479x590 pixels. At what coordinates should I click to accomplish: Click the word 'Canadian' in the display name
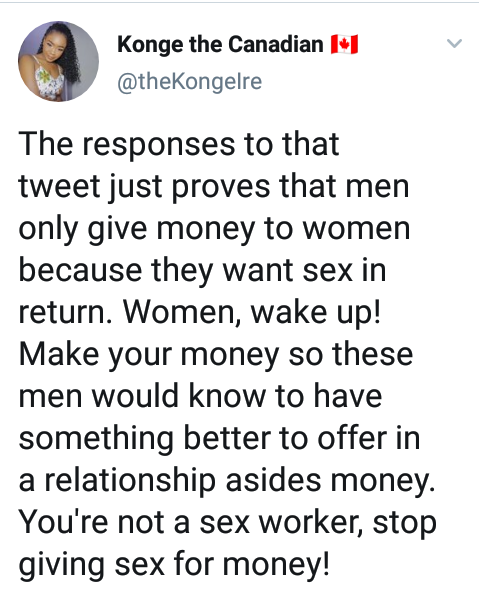click(x=276, y=44)
